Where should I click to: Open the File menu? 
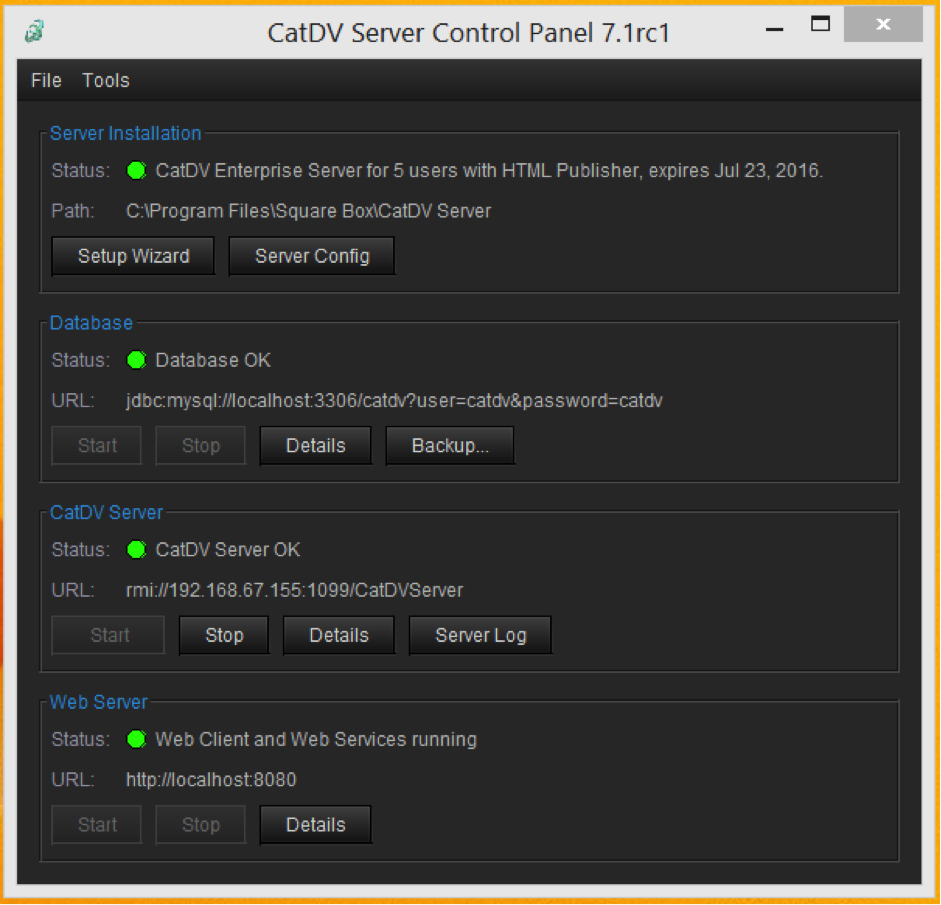46,81
